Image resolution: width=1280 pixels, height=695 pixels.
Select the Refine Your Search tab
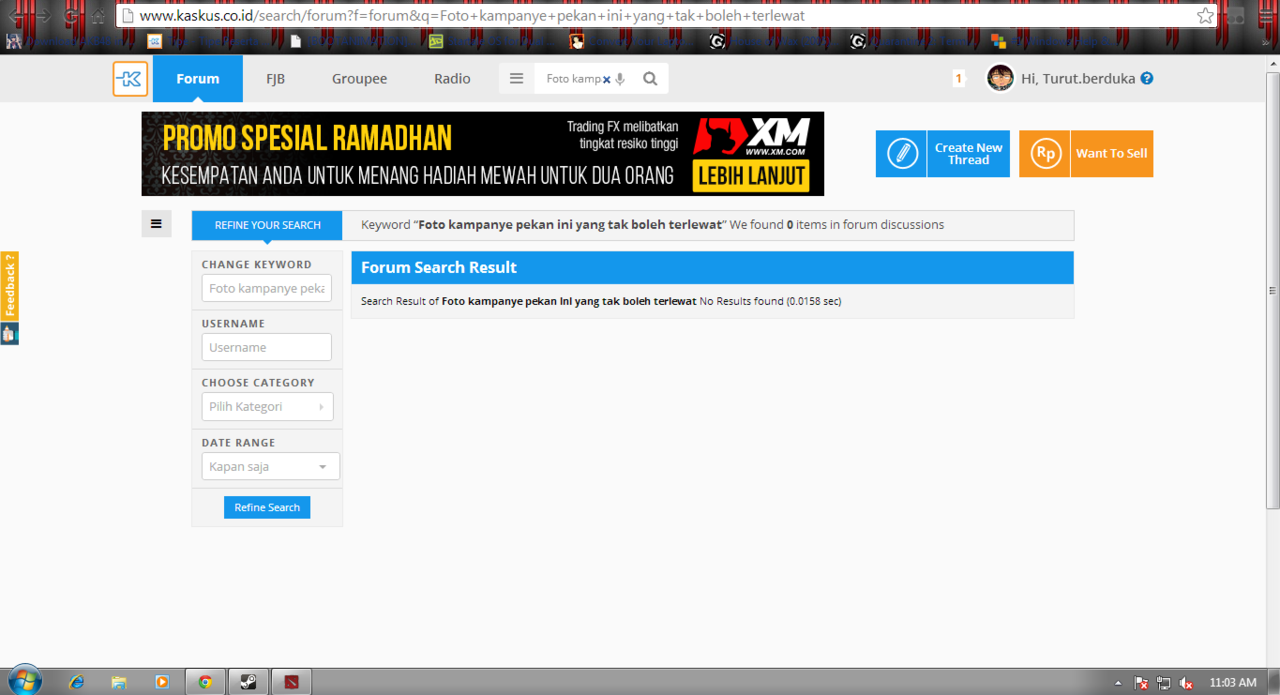coord(267,225)
